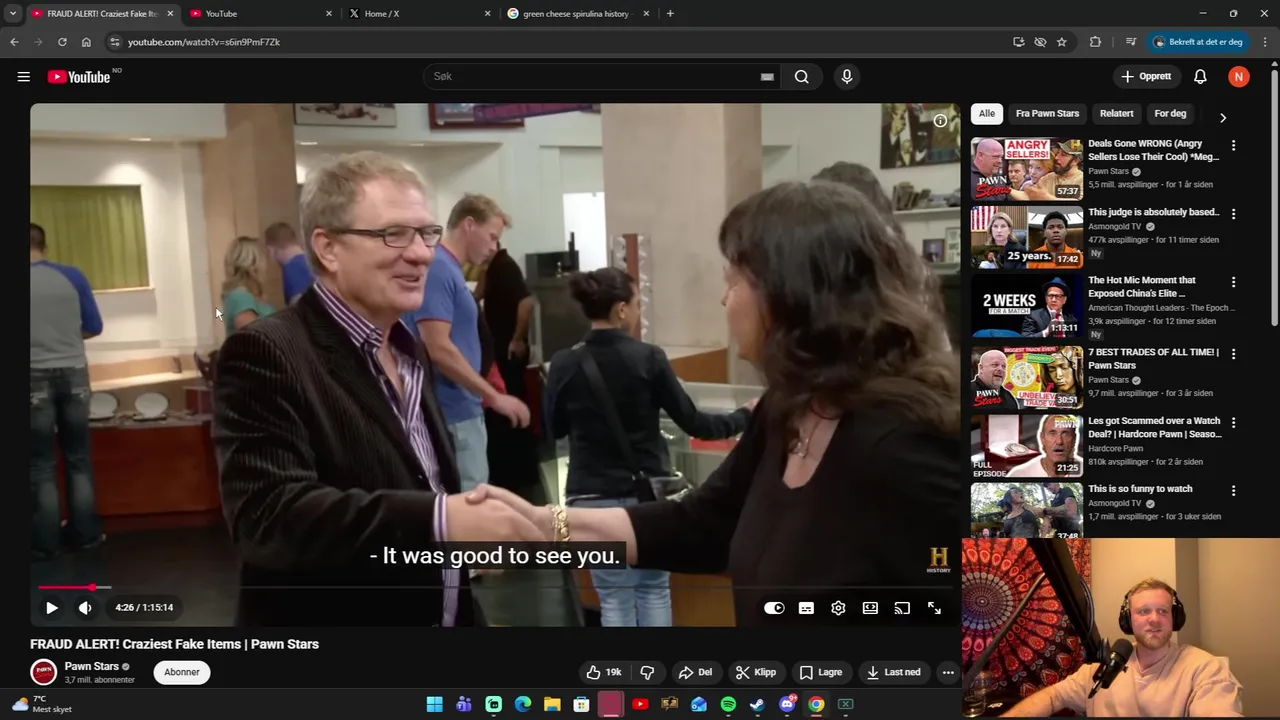Open options for Deals Gone WRONG video

coord(1233,145)
